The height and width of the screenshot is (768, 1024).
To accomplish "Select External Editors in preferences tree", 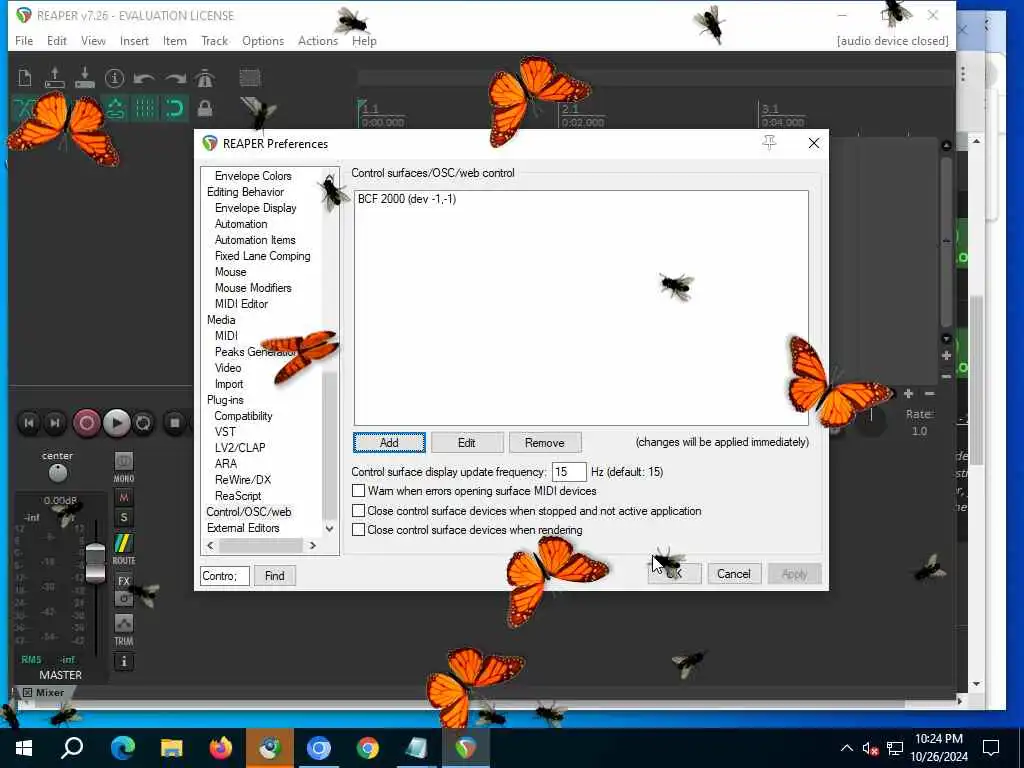I will coord(243,528).
